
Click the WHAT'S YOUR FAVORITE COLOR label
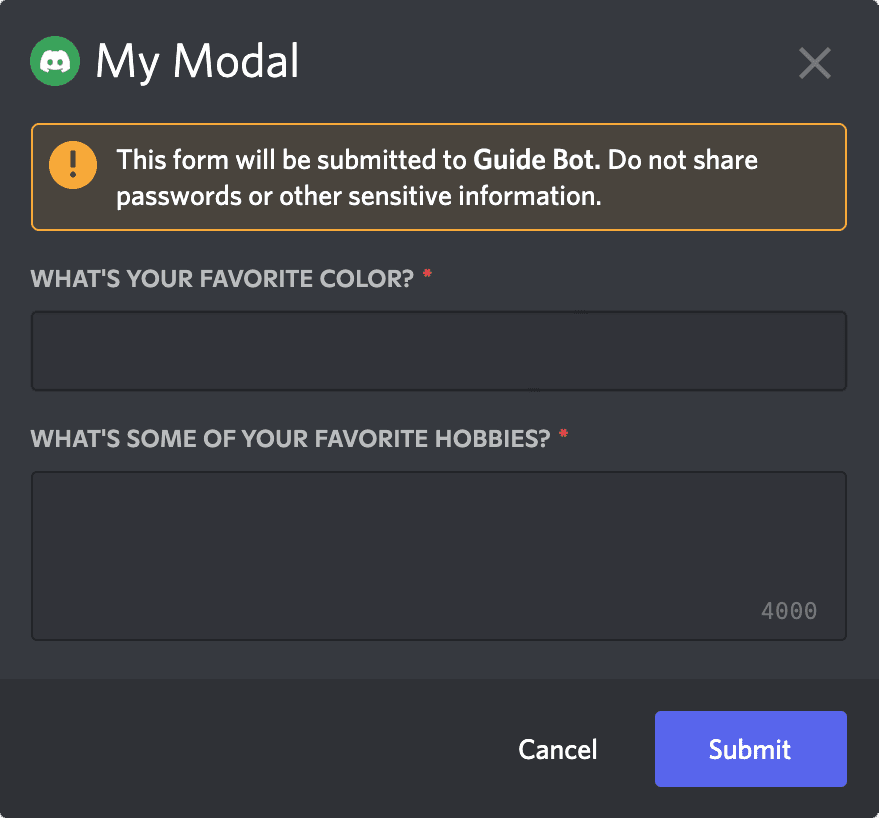[220, 278]
